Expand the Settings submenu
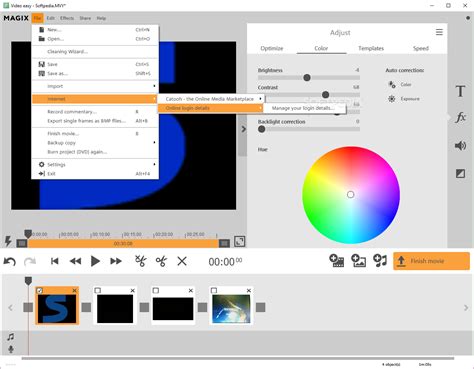 [x=95, y=164]
